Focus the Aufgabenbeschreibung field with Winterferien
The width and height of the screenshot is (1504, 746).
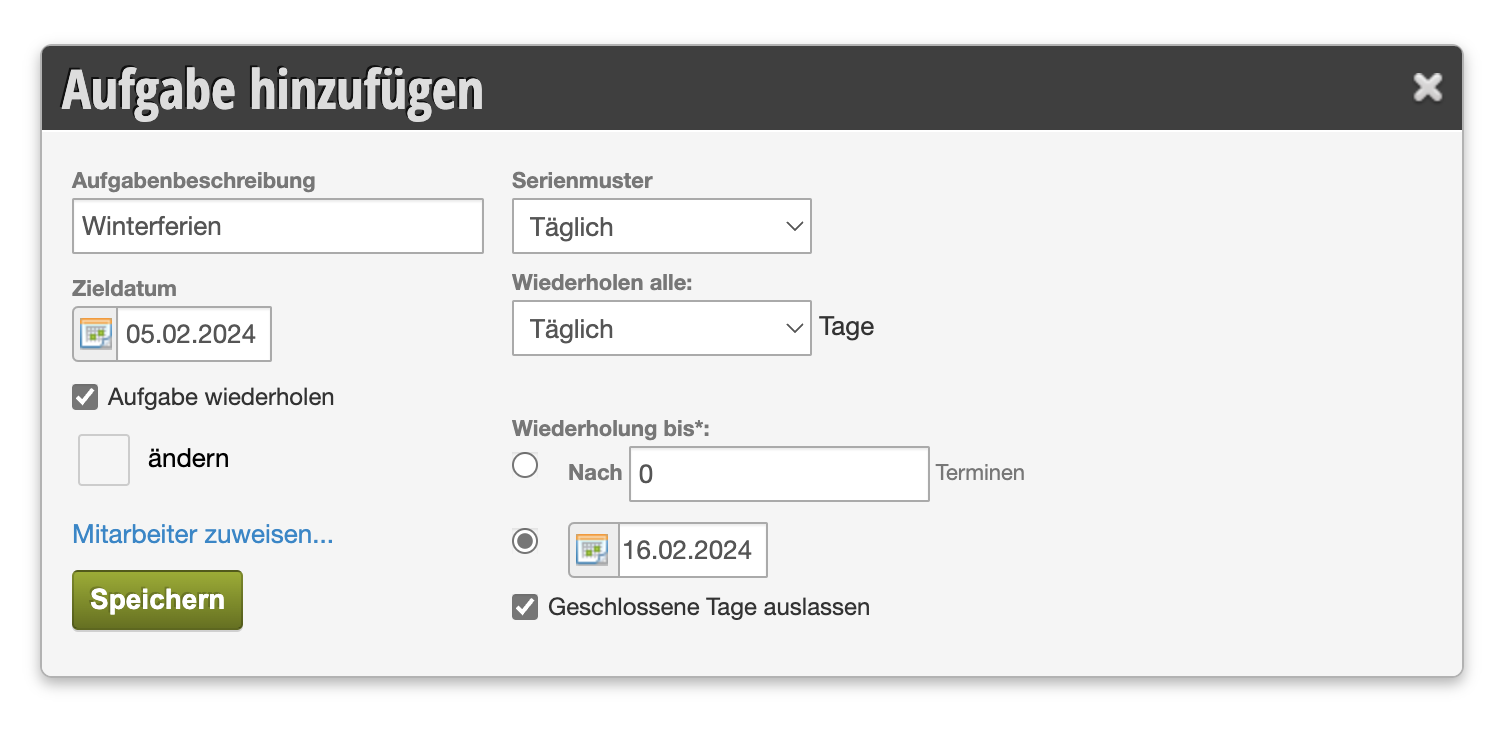(278, 226)
